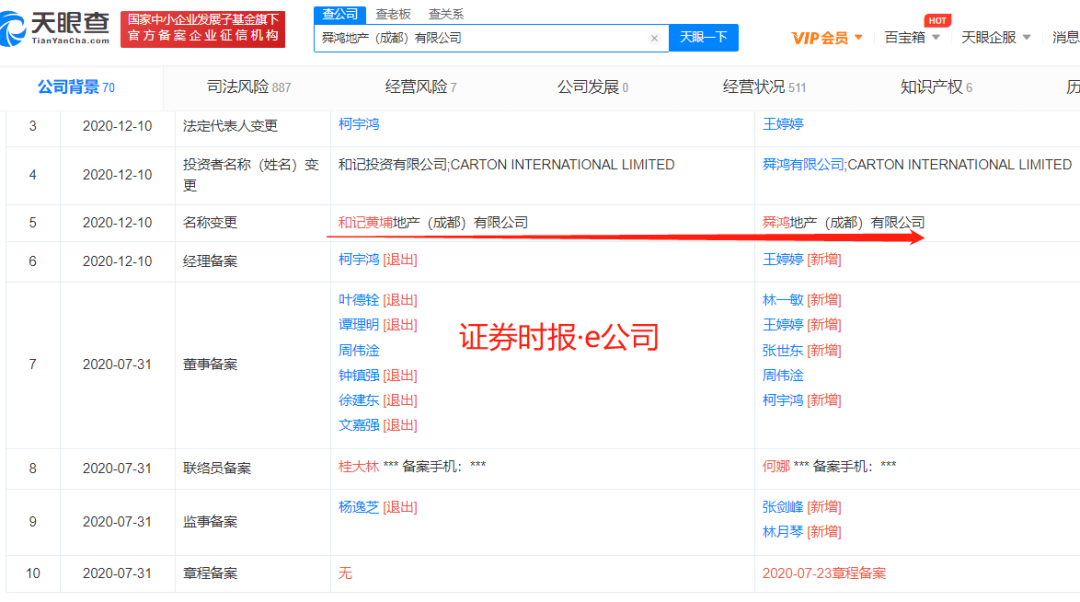Open the 知识产权 6 tab
The width and height of the screenshot is (1080, 602).
937,87
